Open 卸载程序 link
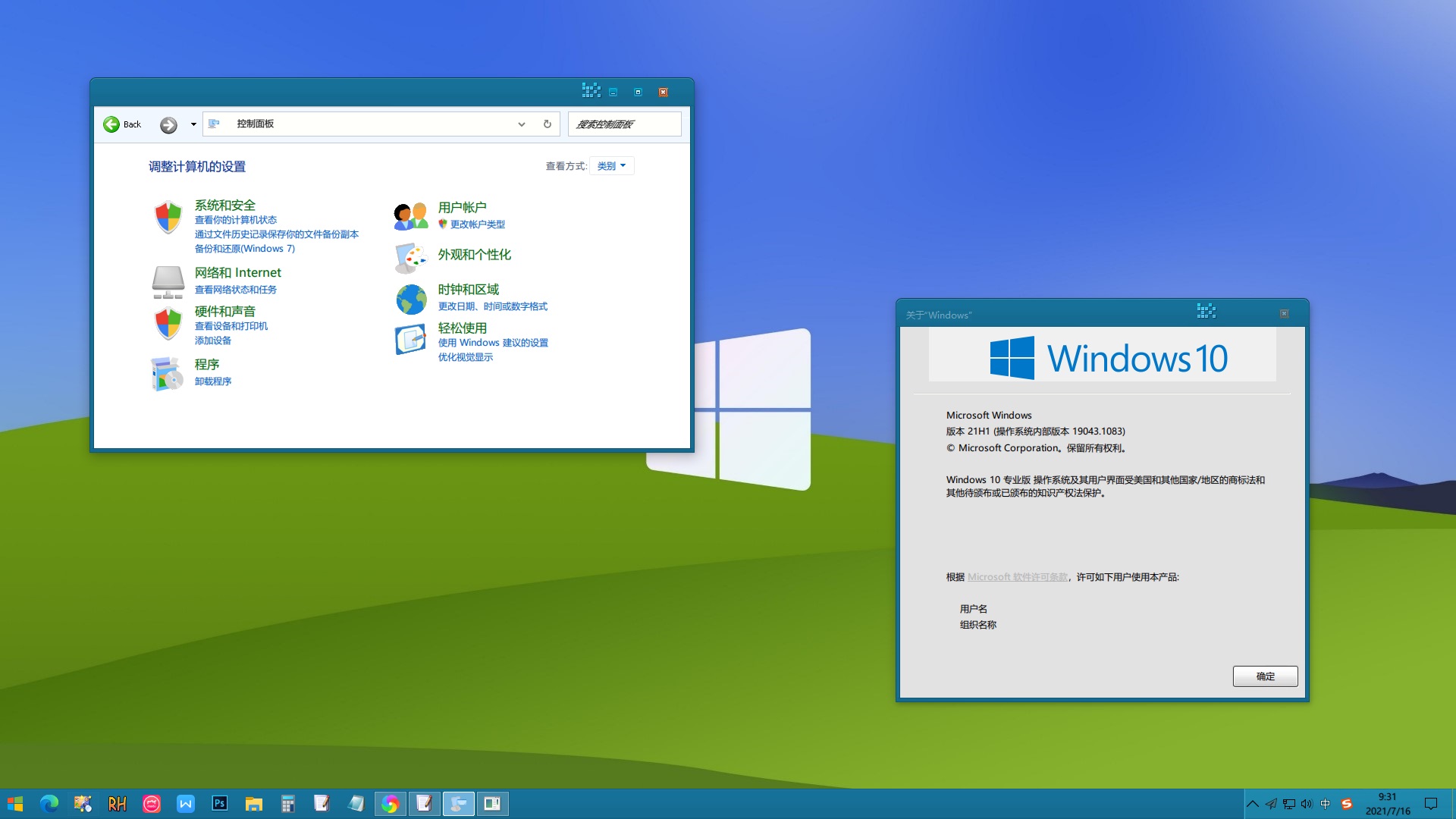Viewport: 1456px width, 819px height. (x=213, y=381)
